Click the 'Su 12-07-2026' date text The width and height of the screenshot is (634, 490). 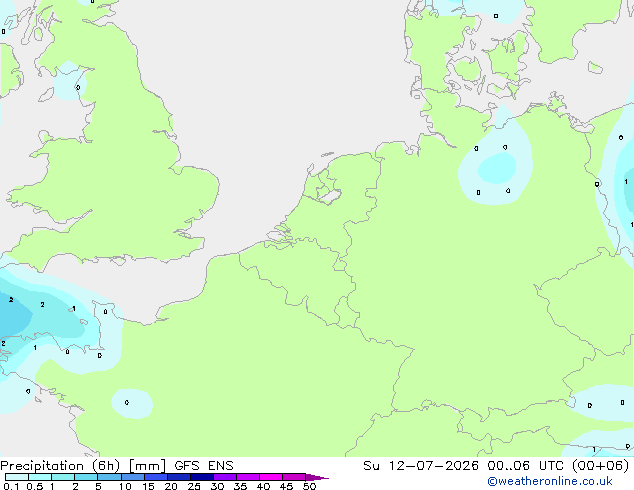pyautogui.click(x=421, y=466)
